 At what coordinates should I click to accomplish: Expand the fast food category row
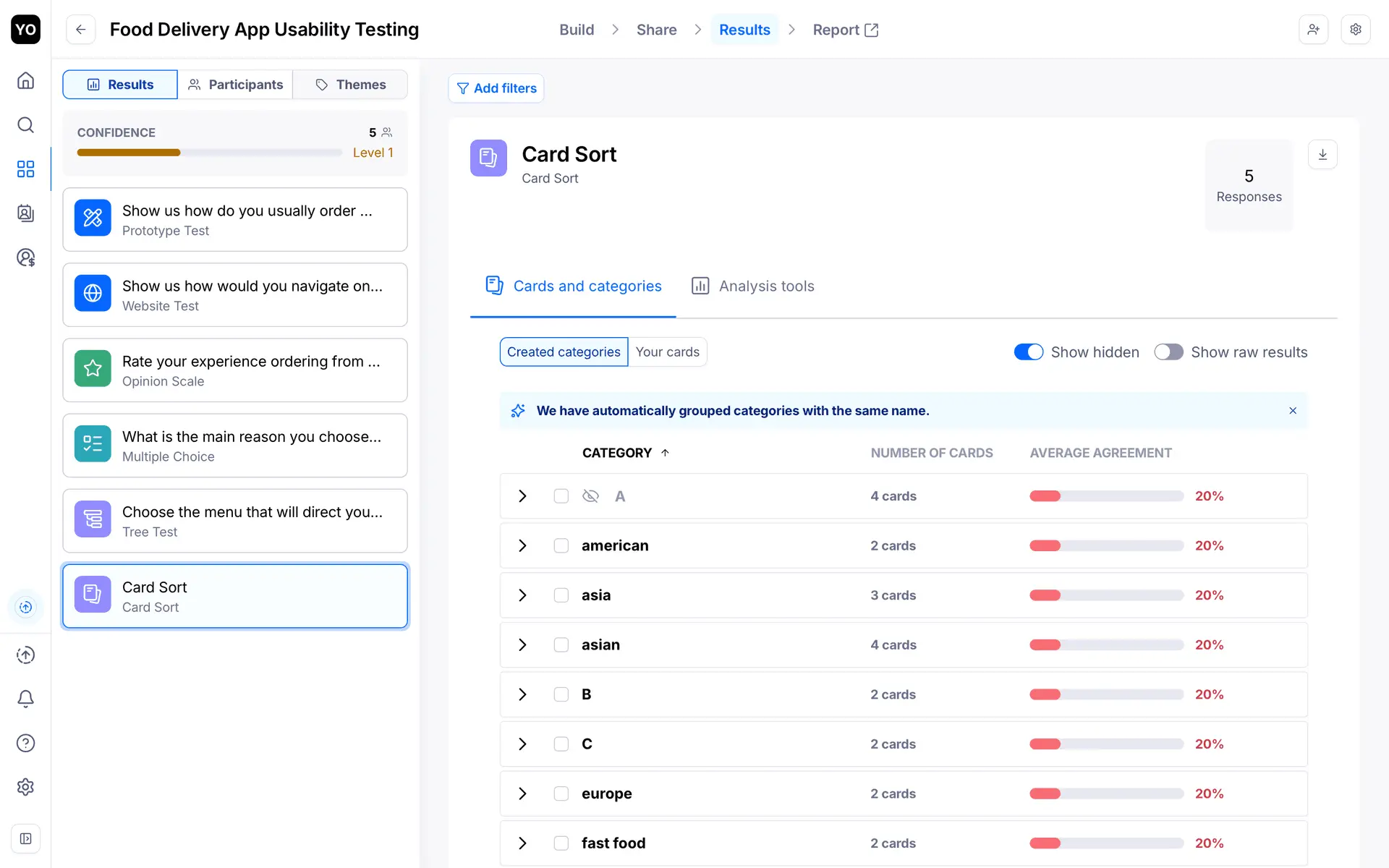[x=522, y=843]
